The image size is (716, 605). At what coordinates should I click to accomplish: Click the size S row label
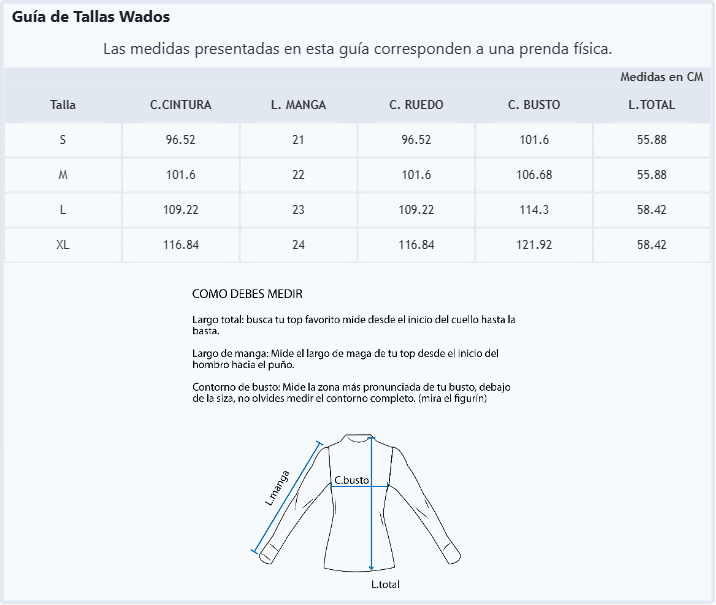pyautogui.click(x=63, y=140)
